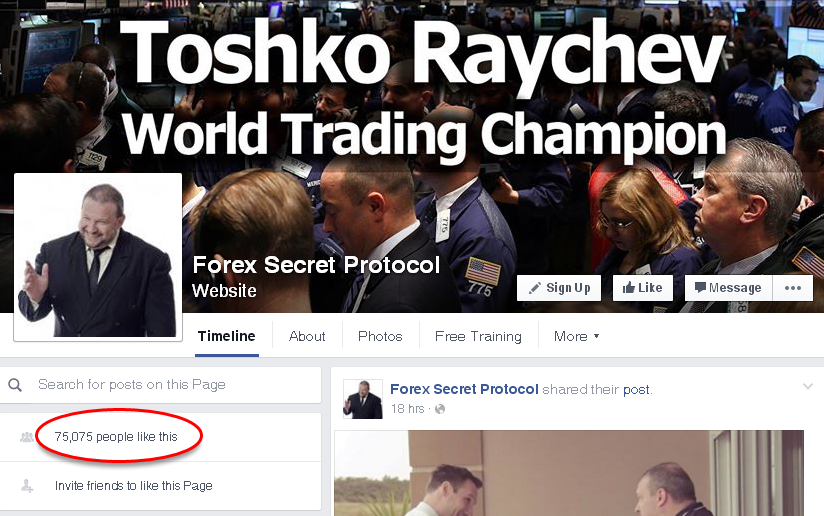
Task: Open Message via speech bubble button
Action: [x=728, y=288]
